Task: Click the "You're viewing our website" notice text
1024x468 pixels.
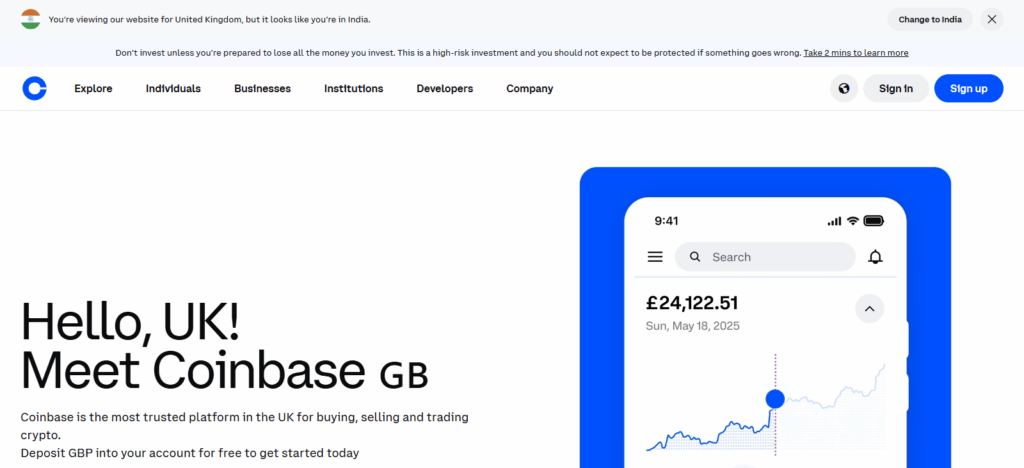Action: point(210,20)
